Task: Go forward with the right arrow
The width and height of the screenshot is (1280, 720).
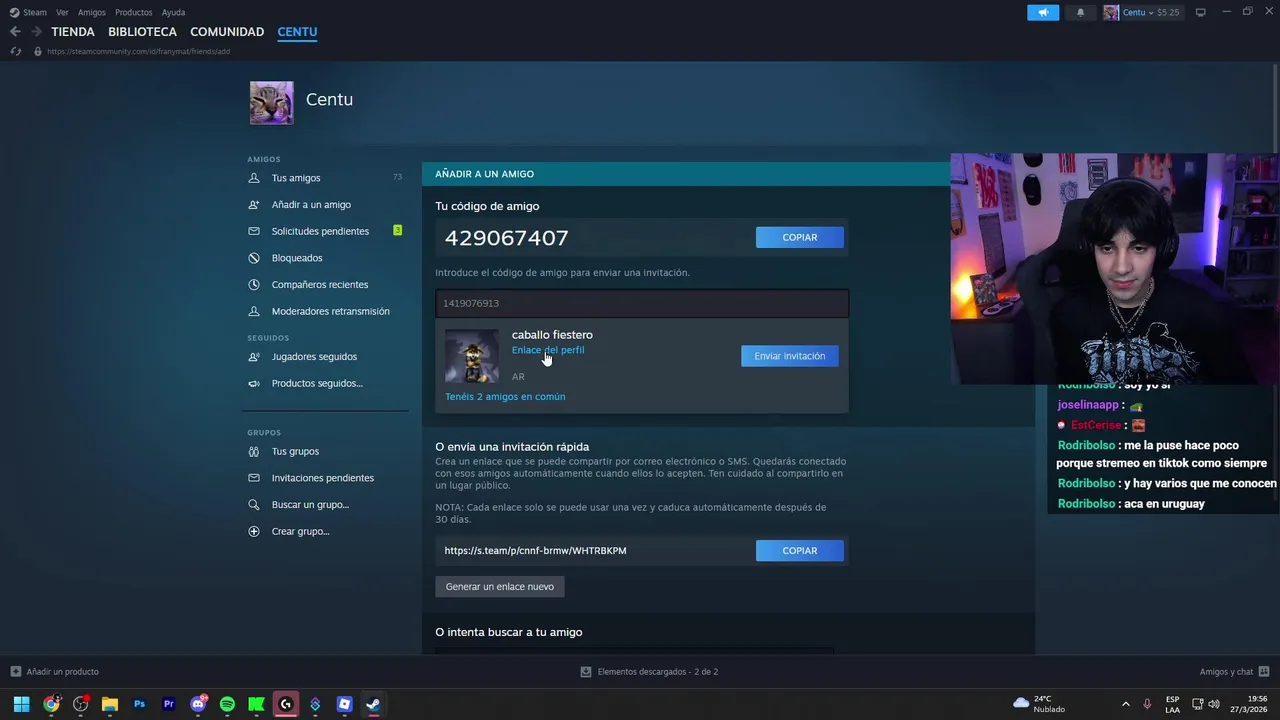Action: pos(36,32)
